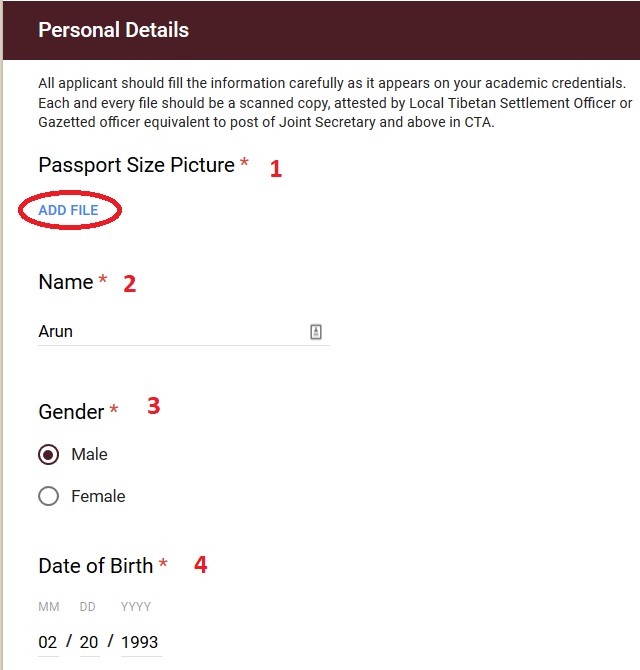
Task: Click the applicant instructions paragraph text
Action: [330, 103]
